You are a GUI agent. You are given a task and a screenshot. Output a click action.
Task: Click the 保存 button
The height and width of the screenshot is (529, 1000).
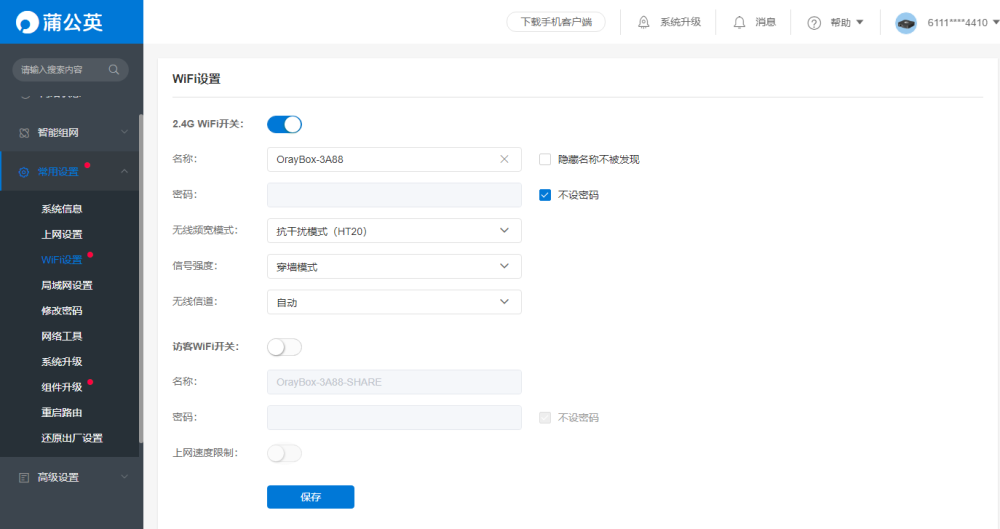coord(310,497)
